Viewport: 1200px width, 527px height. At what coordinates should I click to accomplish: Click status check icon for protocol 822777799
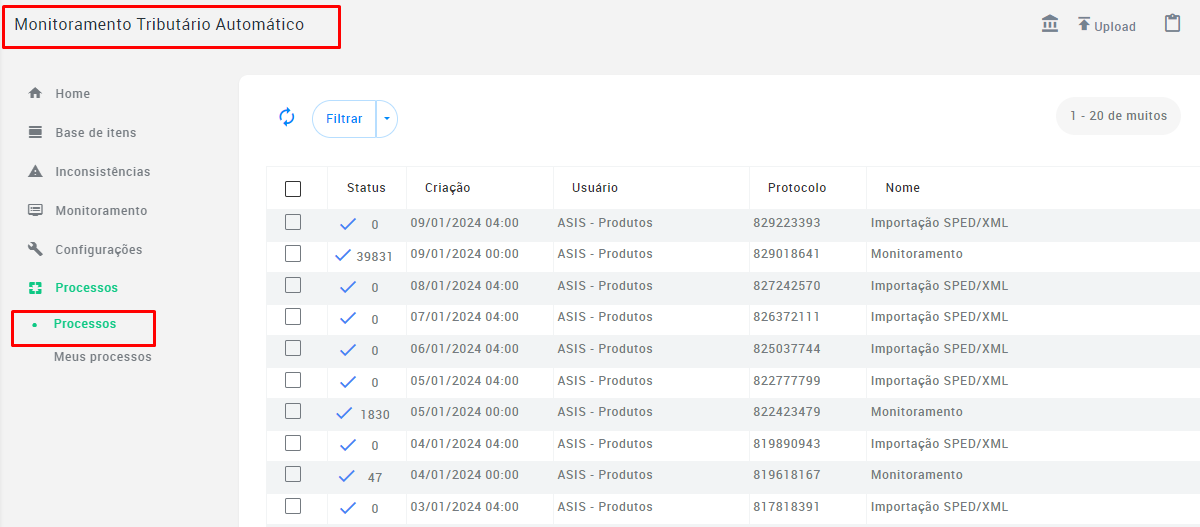pos(348,382)
